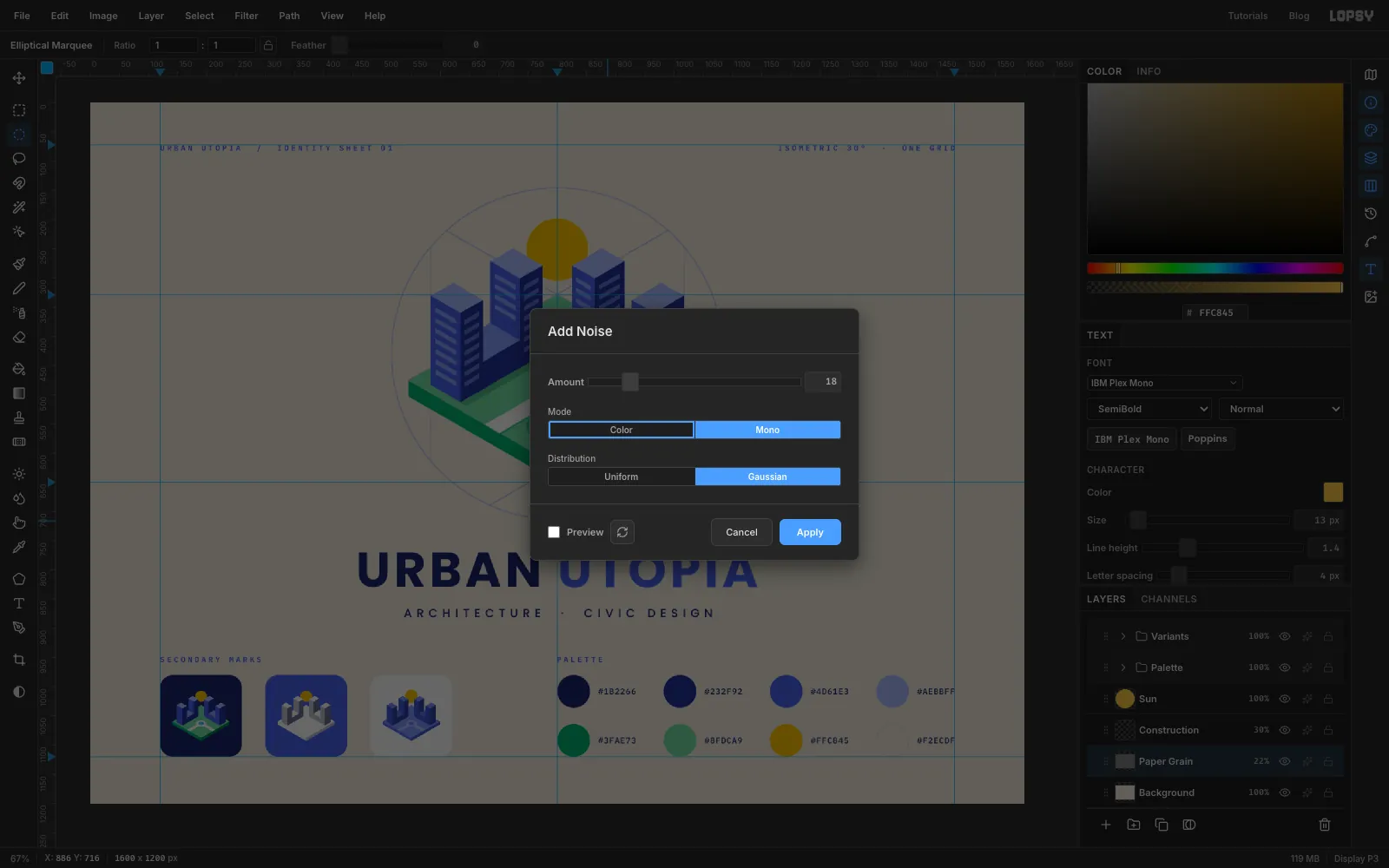Select the Clone Stamp tool
This screenshot has height=868, width=1389.
coord(19,418)
